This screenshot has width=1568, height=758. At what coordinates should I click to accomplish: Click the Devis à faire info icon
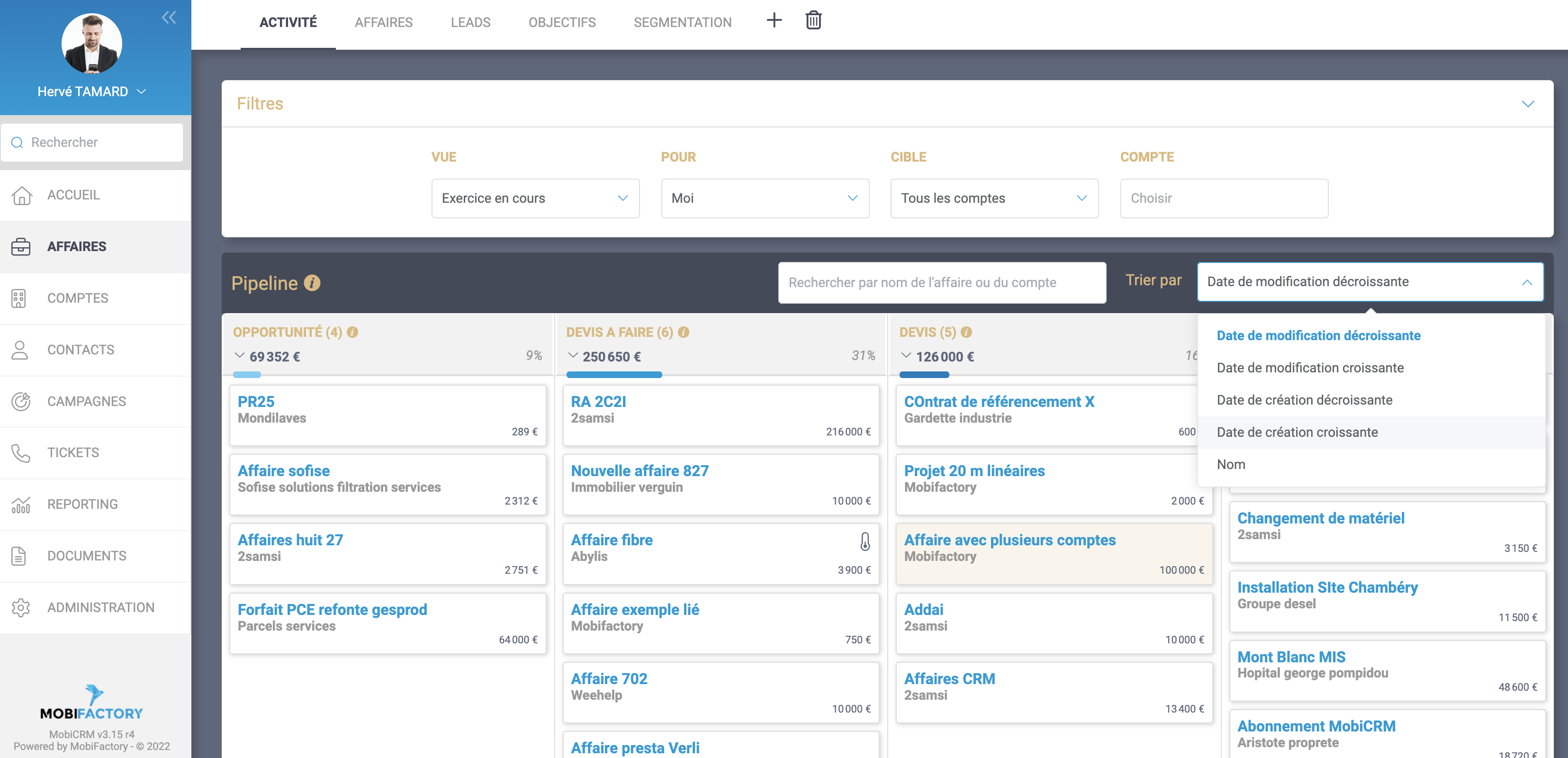683,333
